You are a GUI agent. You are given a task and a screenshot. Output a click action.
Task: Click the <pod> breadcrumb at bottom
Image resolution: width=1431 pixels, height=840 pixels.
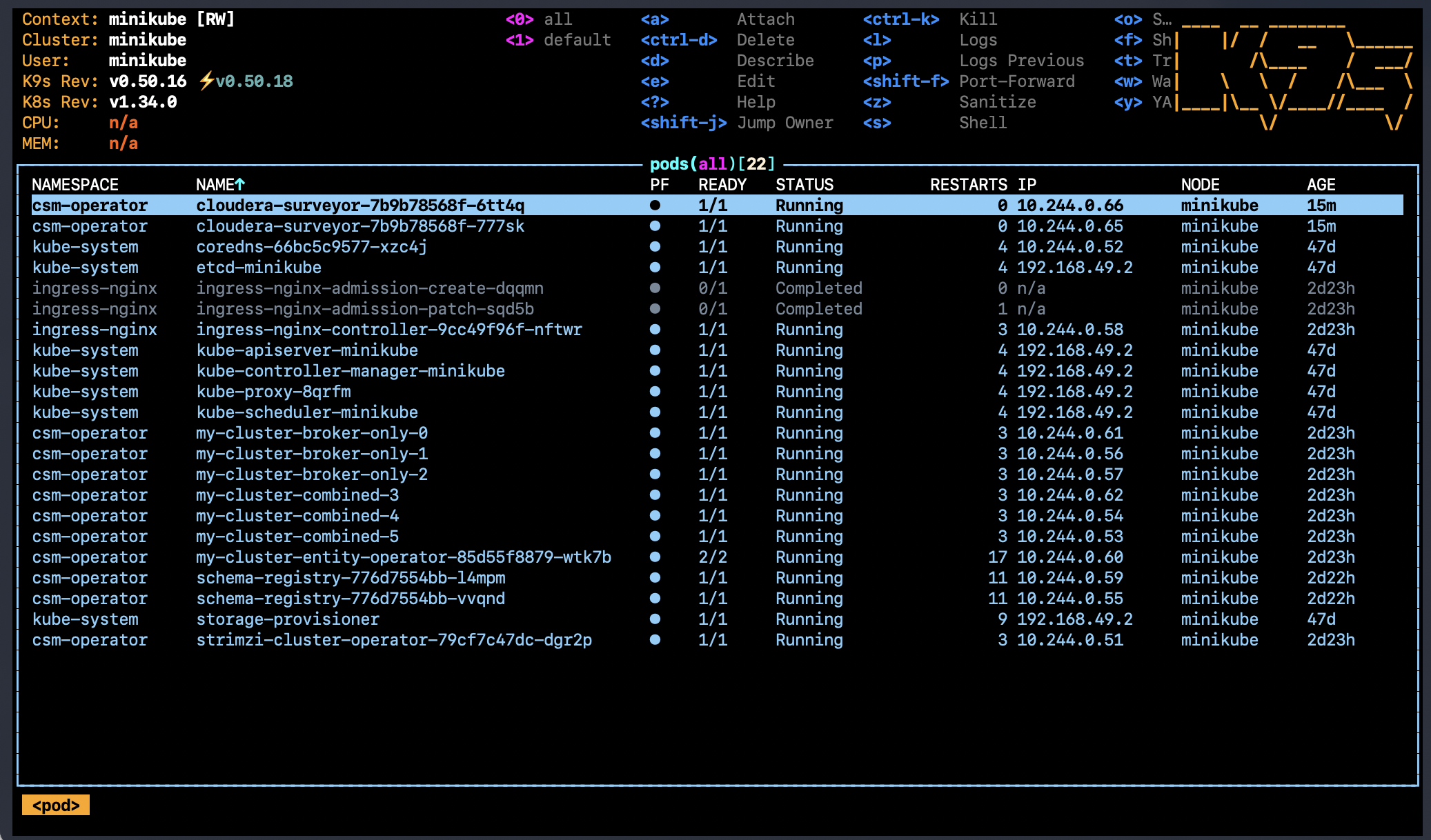pos(56,806)
